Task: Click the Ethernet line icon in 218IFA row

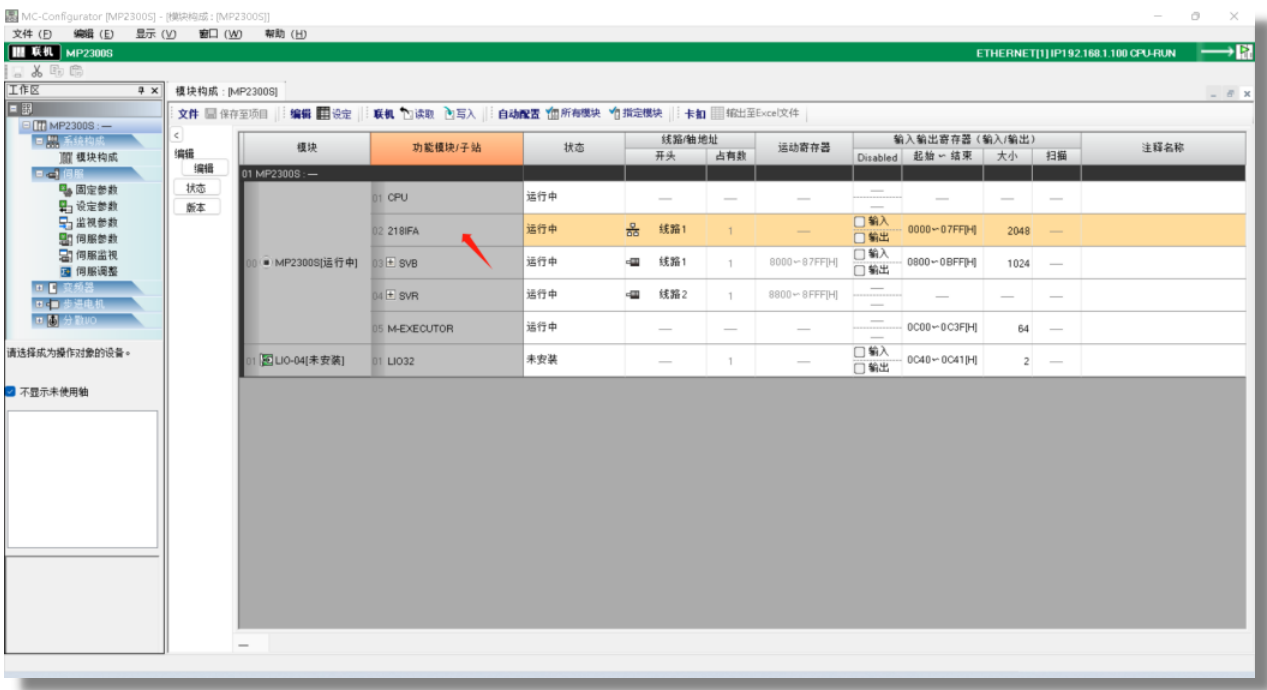Action: point(632,230)
